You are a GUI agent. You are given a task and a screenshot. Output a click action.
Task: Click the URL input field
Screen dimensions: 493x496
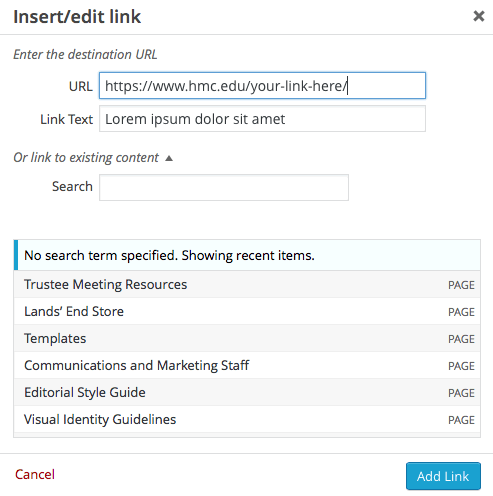(x=262, y=85)
